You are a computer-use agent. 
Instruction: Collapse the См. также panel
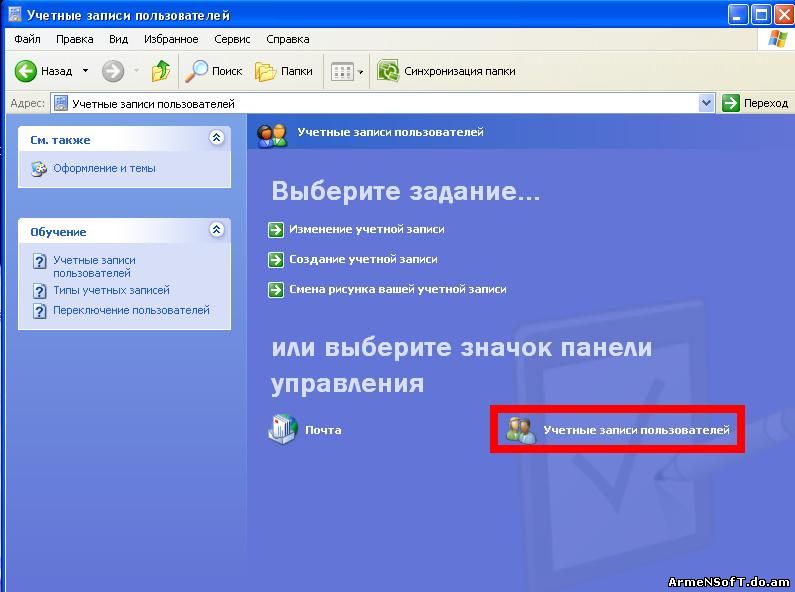coord(216,137)
